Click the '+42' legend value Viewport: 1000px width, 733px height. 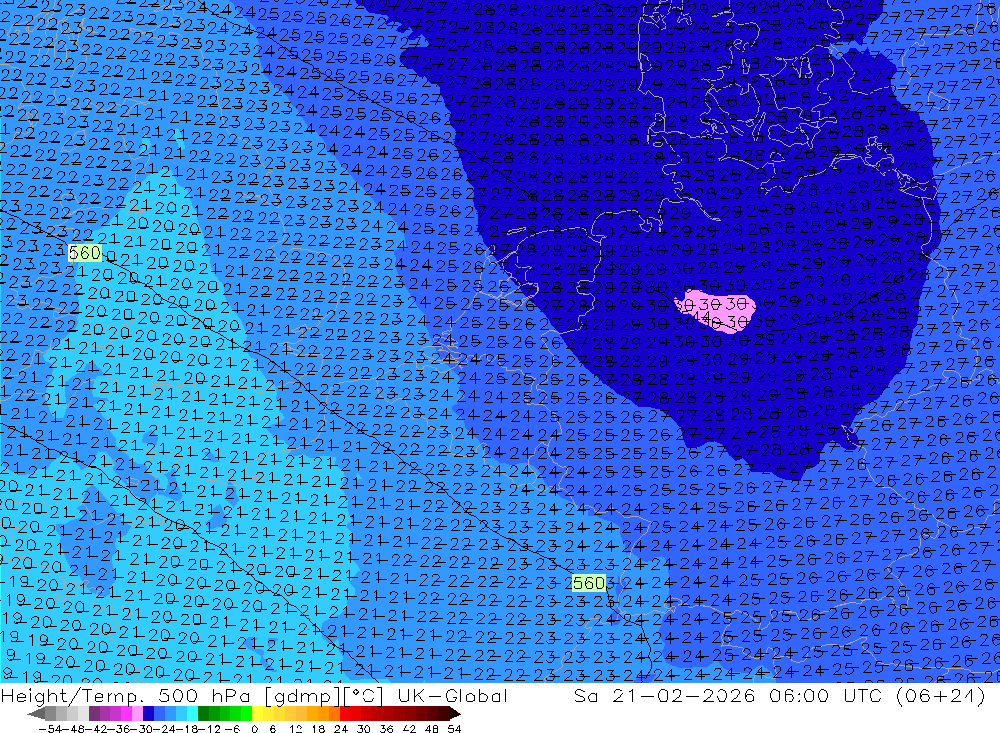click(409, 729)
